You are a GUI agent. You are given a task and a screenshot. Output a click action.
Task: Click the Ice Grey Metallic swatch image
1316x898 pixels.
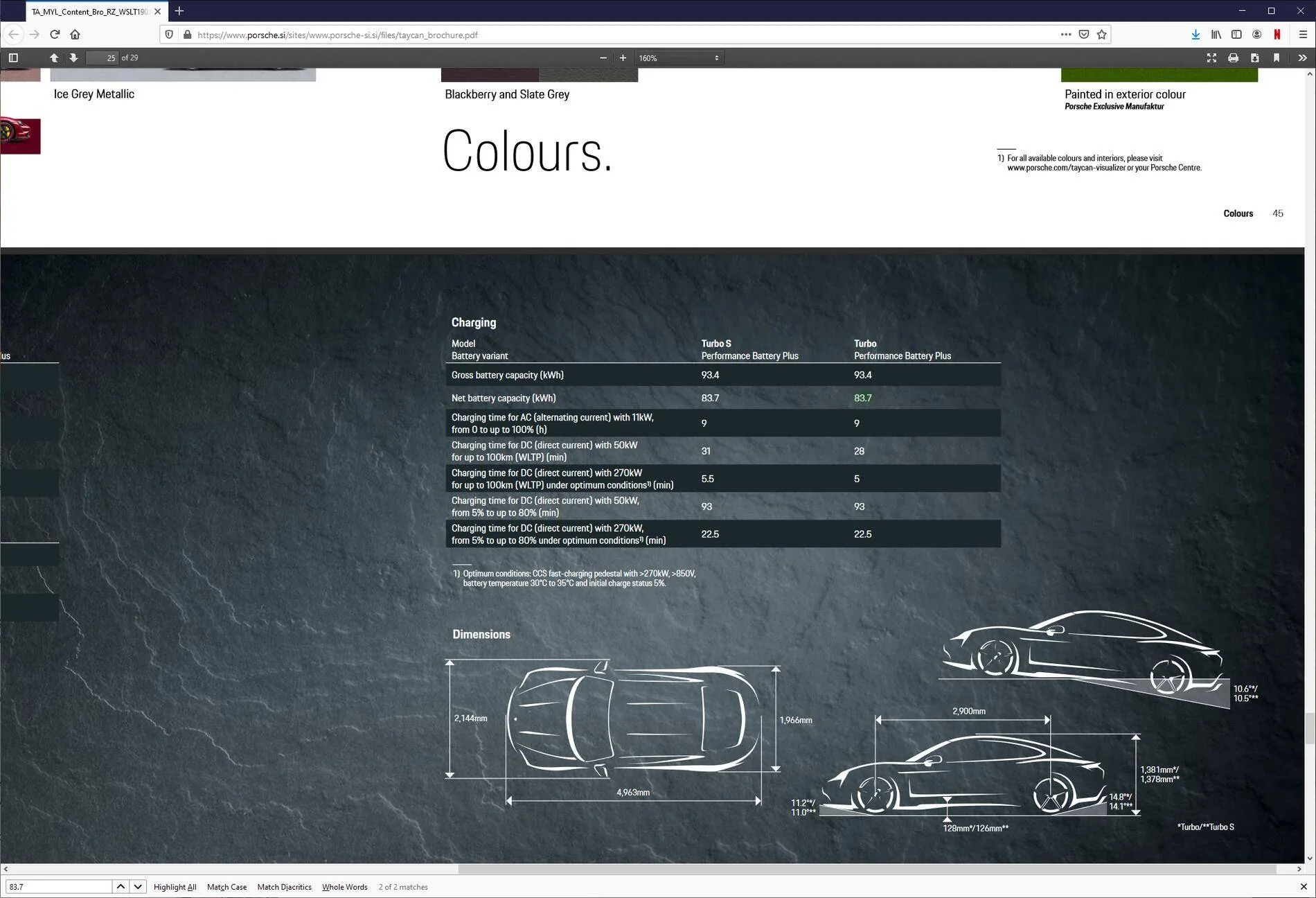(183, 75)
